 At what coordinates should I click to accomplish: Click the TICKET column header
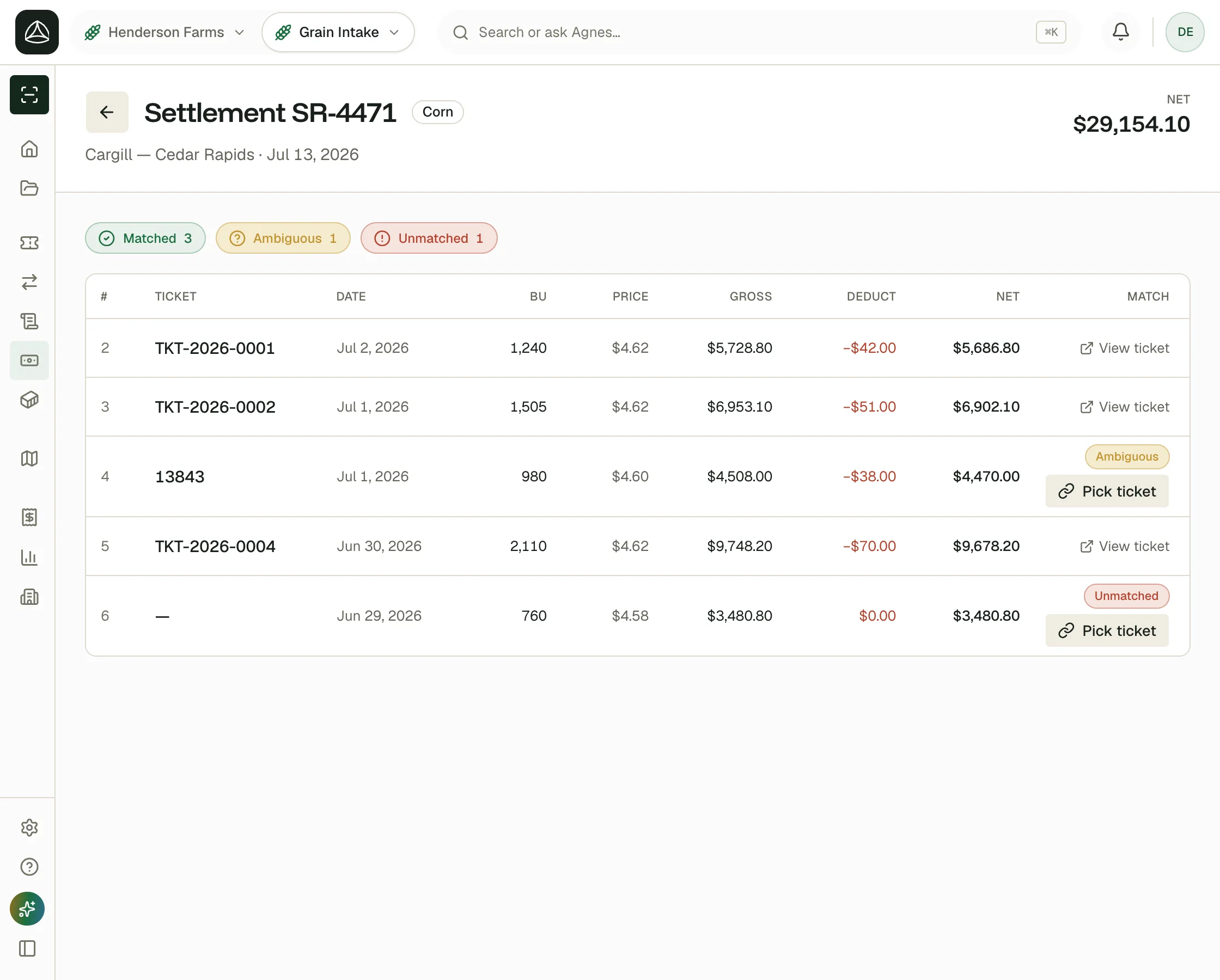175,297
